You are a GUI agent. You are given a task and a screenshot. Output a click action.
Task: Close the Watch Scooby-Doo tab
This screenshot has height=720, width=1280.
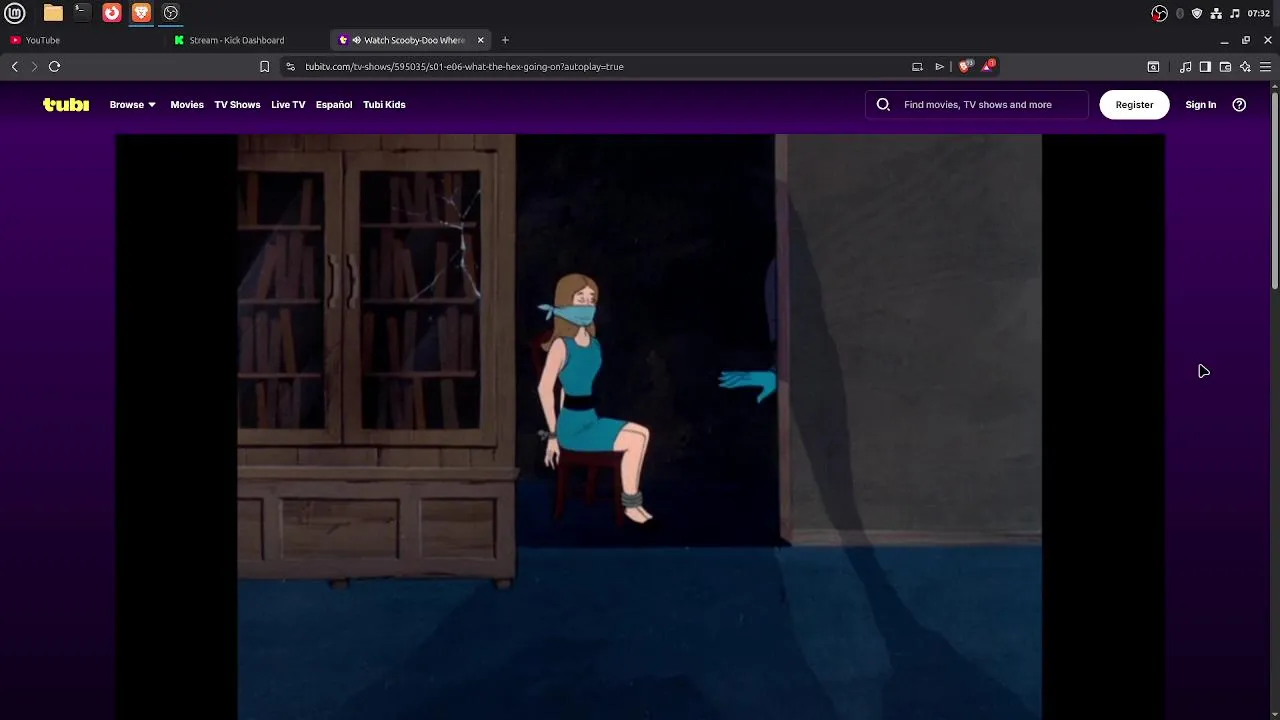pos(480,40)
